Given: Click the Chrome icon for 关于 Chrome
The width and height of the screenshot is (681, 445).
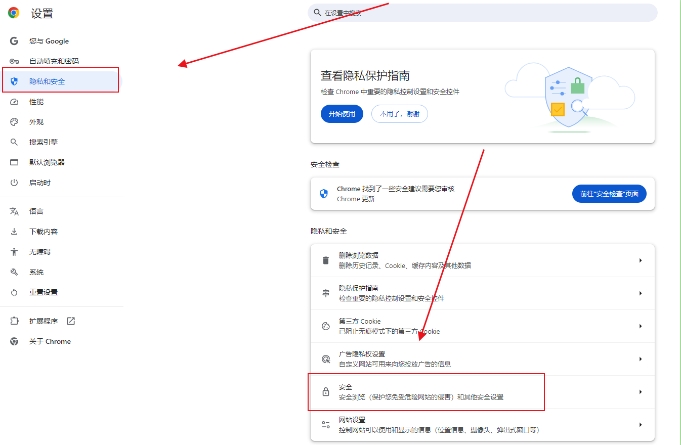Looking at the screenshot, I should 14,342.
